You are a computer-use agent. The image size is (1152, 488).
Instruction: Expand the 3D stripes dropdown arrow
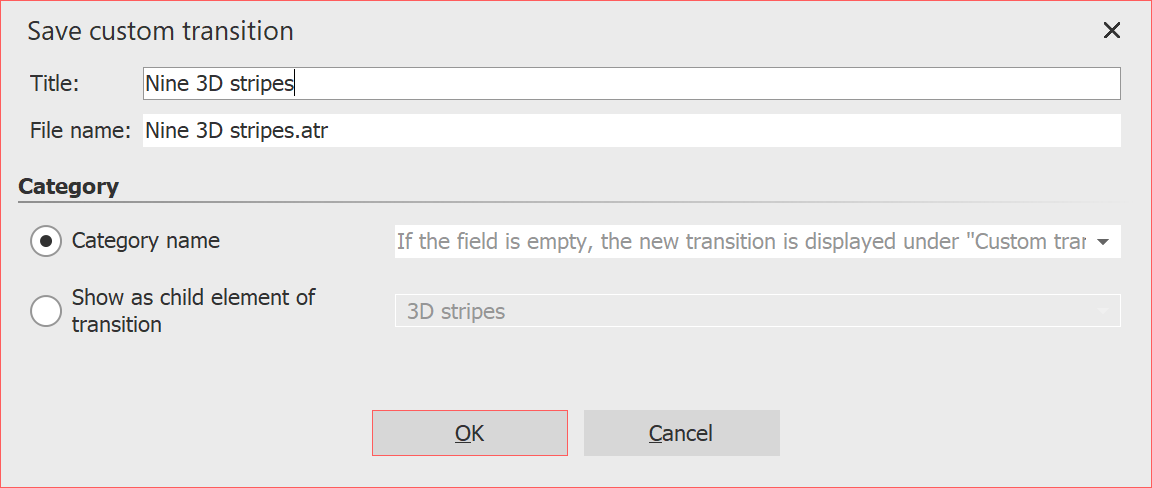click(x=1103, y=311)
